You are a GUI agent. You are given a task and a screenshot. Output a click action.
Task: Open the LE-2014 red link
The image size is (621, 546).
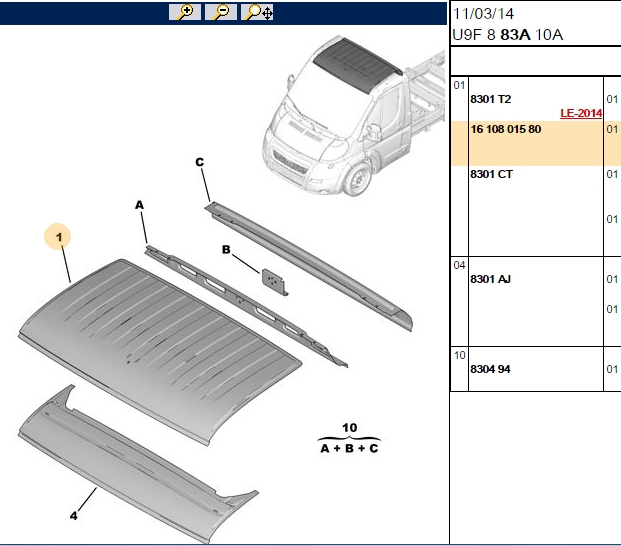click(x=581, y=113)
